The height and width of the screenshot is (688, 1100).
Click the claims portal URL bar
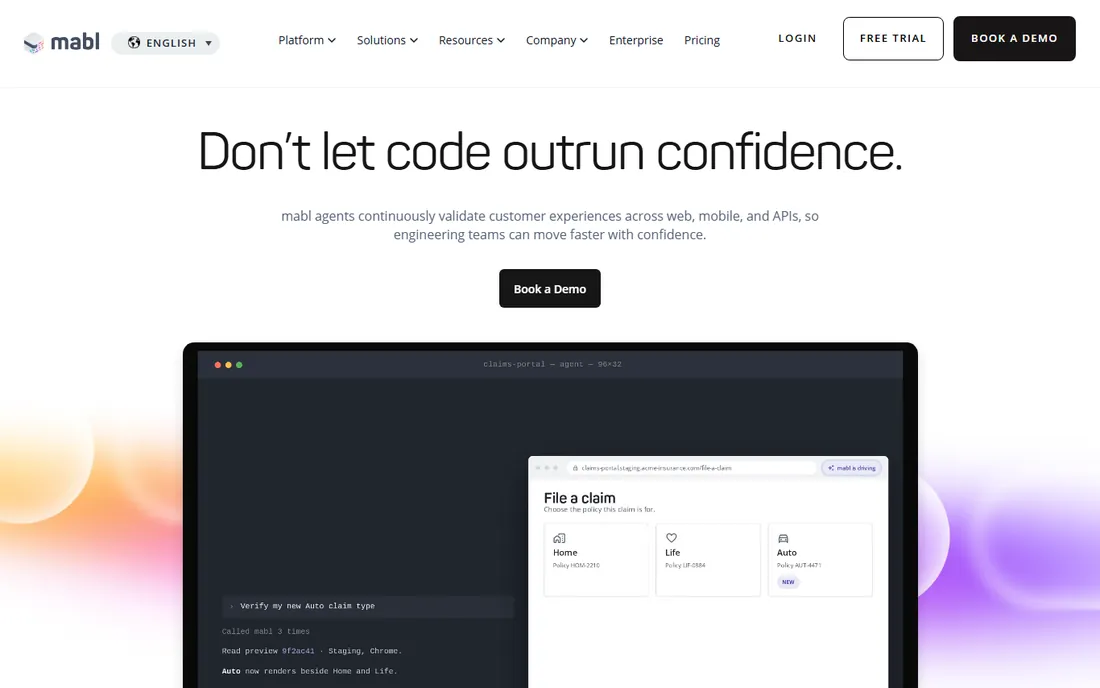[x=692, y=468]
